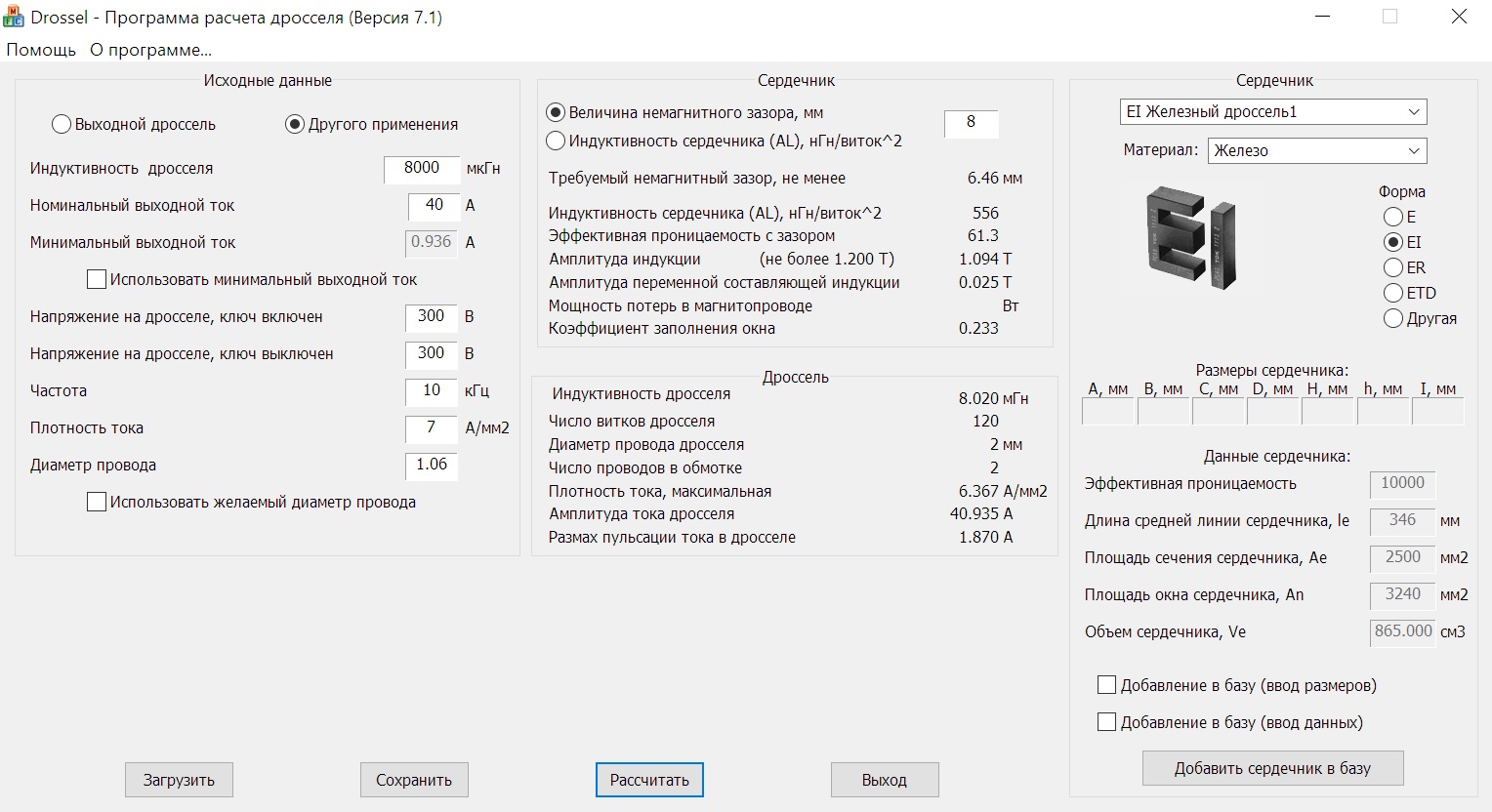Enable 'Использовать минимальный выходной ток' checkbox
The width and height of the screenshot is (1492, 812).
(x=97, y=280)
